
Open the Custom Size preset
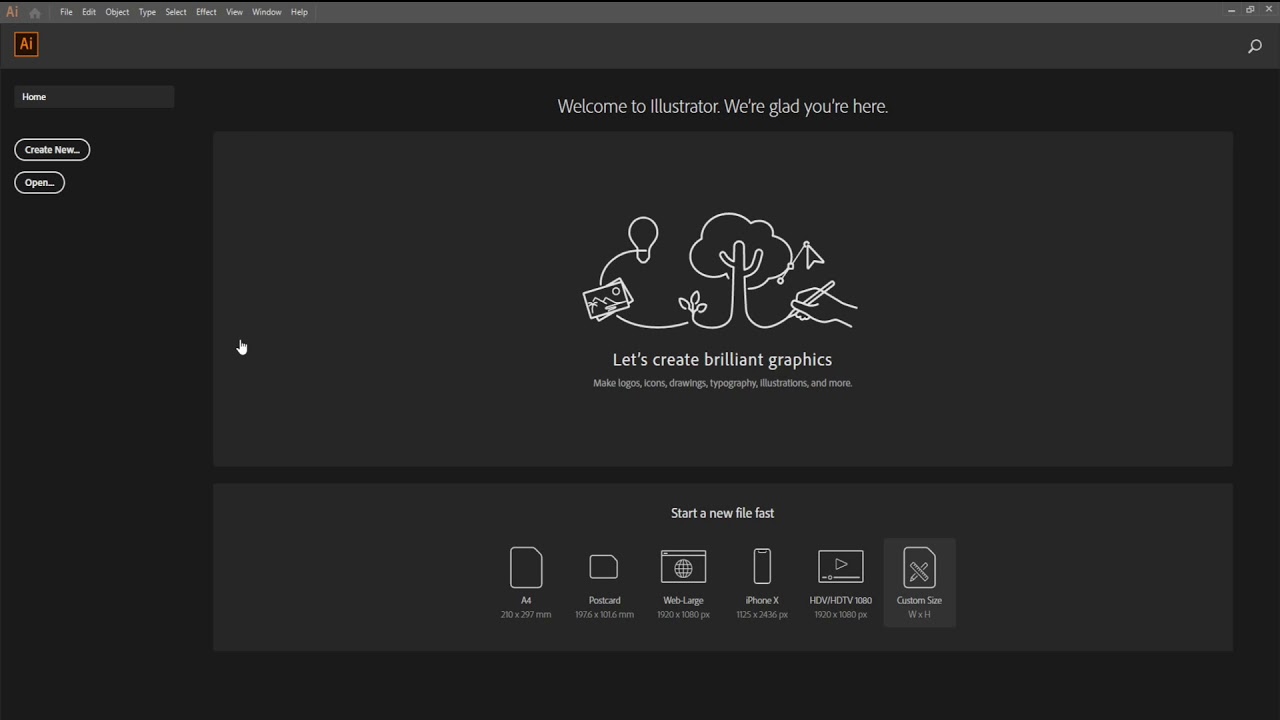point(919,583)
